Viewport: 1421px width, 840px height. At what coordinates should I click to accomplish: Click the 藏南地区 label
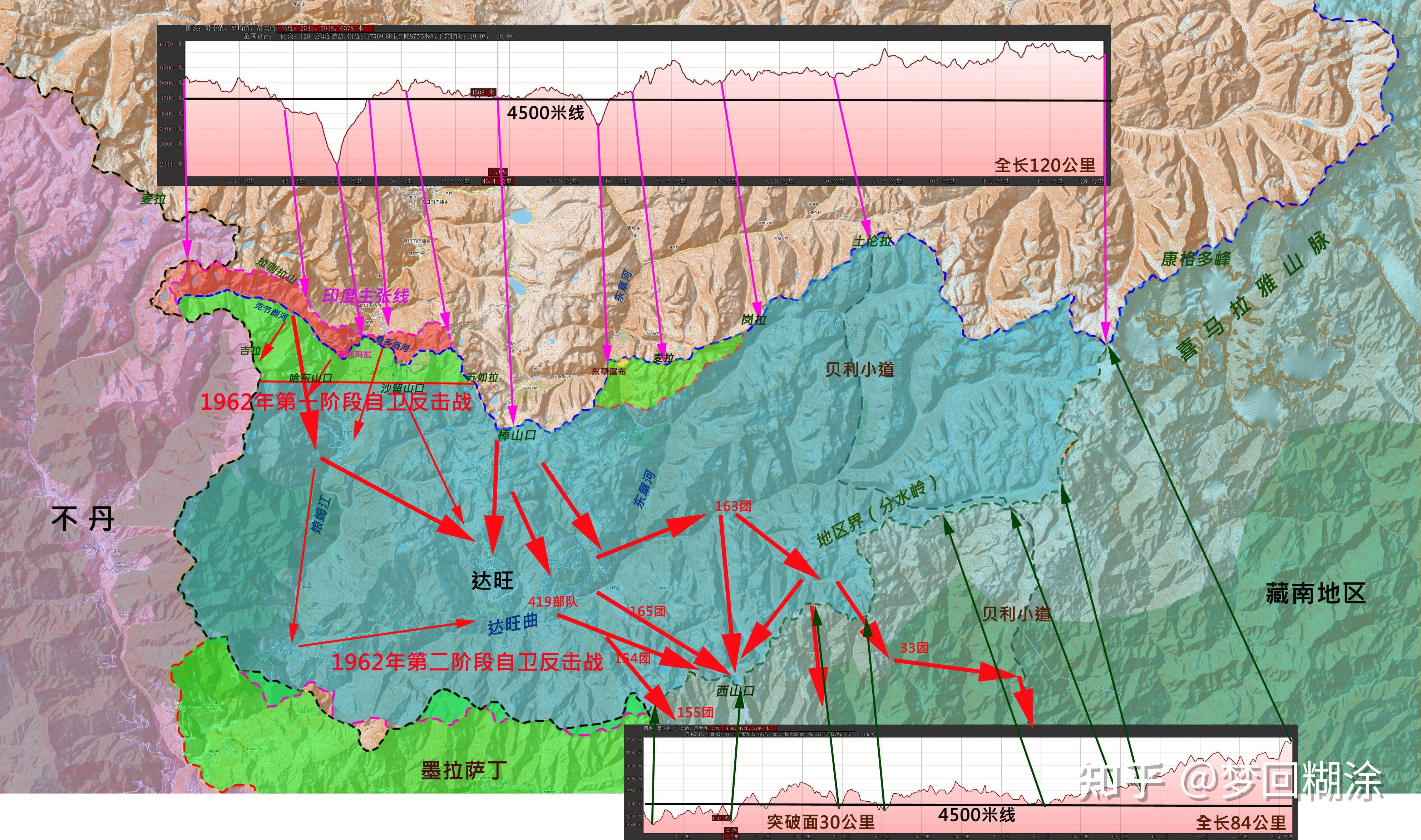(x=1316, y=593)
